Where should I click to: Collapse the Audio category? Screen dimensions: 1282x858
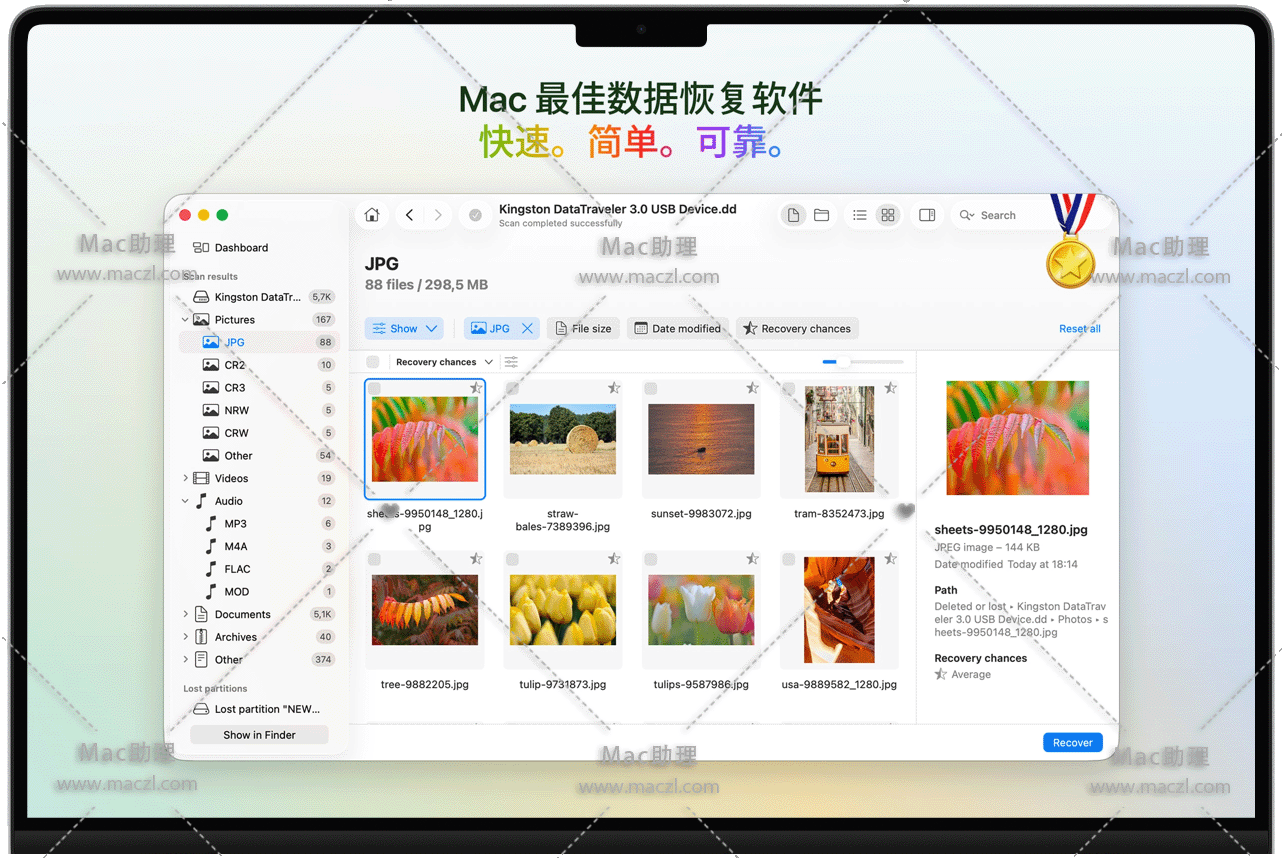coord(186,501)
